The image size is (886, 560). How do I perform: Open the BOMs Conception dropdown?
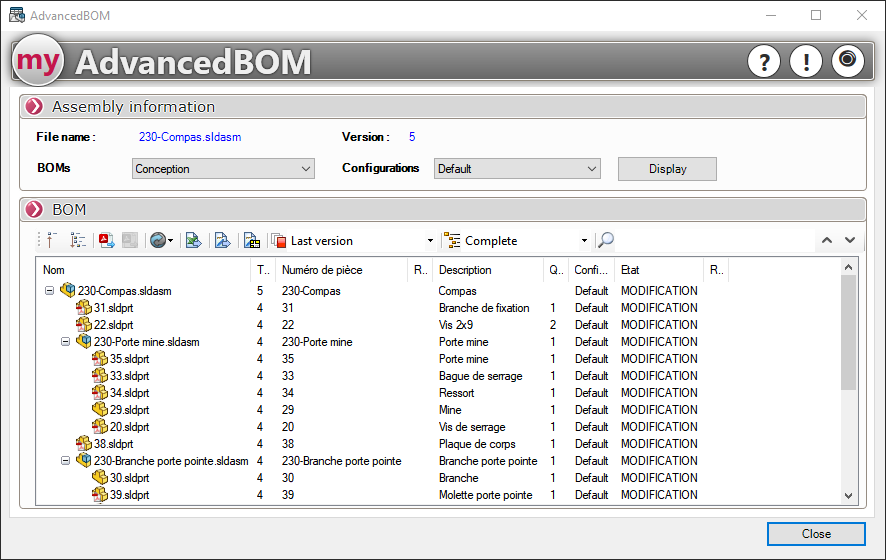click(x=223, y=169)
